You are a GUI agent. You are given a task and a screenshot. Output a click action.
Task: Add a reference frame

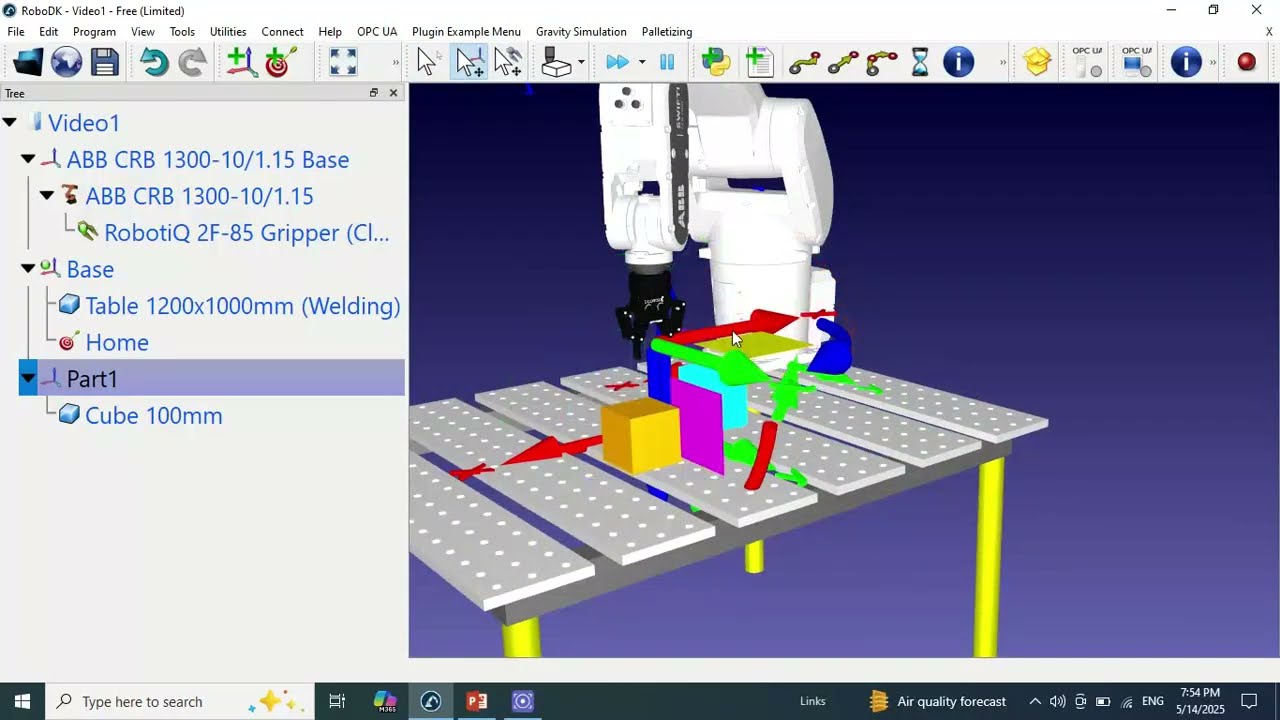(241, 62)
